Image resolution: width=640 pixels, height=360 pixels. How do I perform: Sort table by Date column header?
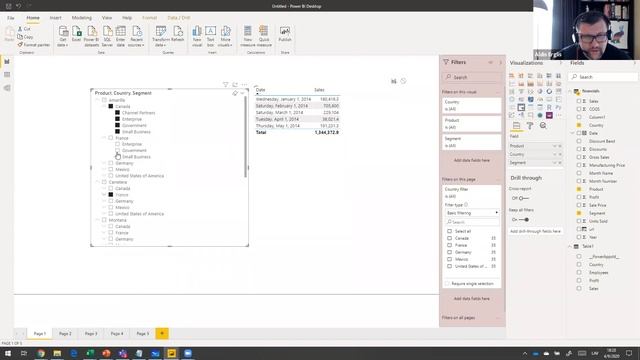(260, 90)
